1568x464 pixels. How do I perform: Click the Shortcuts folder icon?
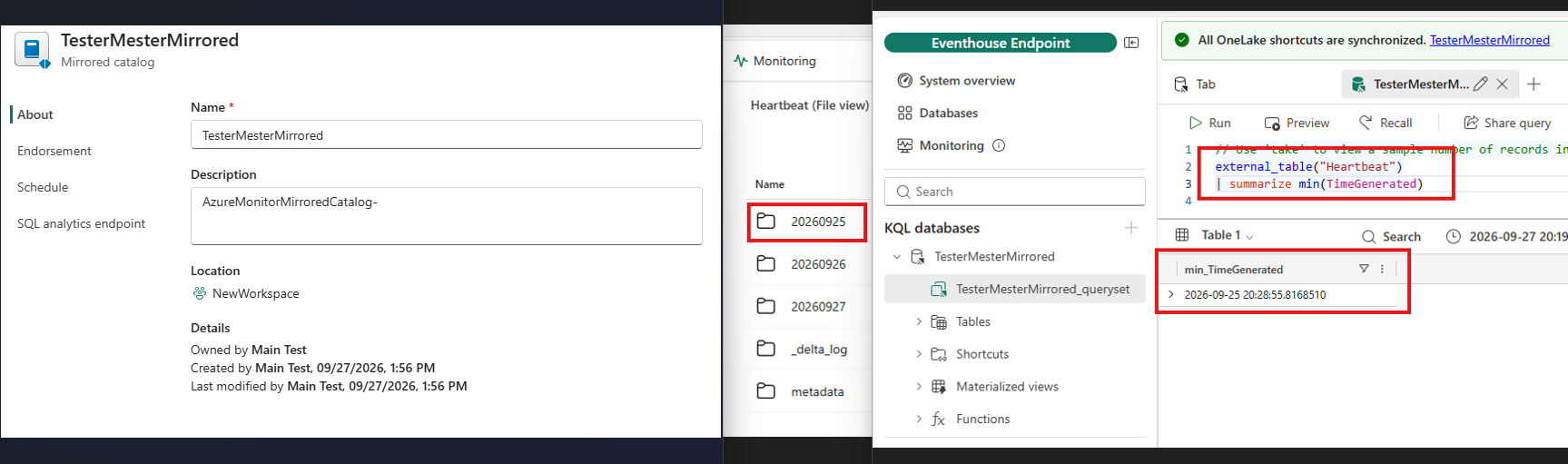[x=939, y=354]
